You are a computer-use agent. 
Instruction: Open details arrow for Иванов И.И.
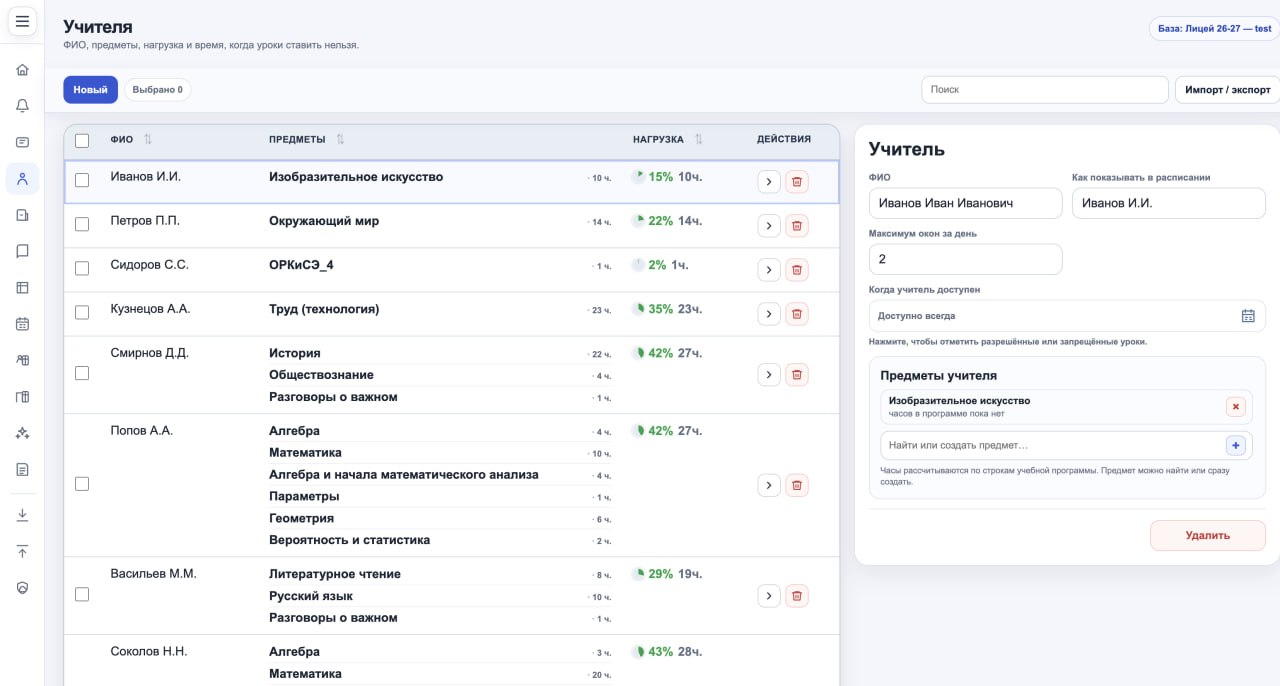(768, 181)
